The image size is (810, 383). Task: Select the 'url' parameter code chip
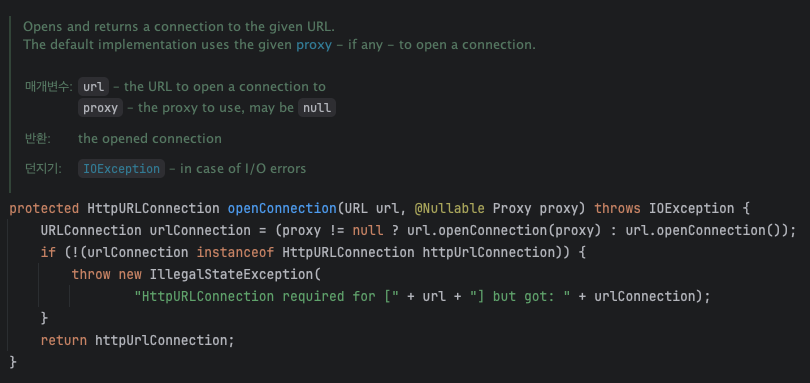pos(94,87)
